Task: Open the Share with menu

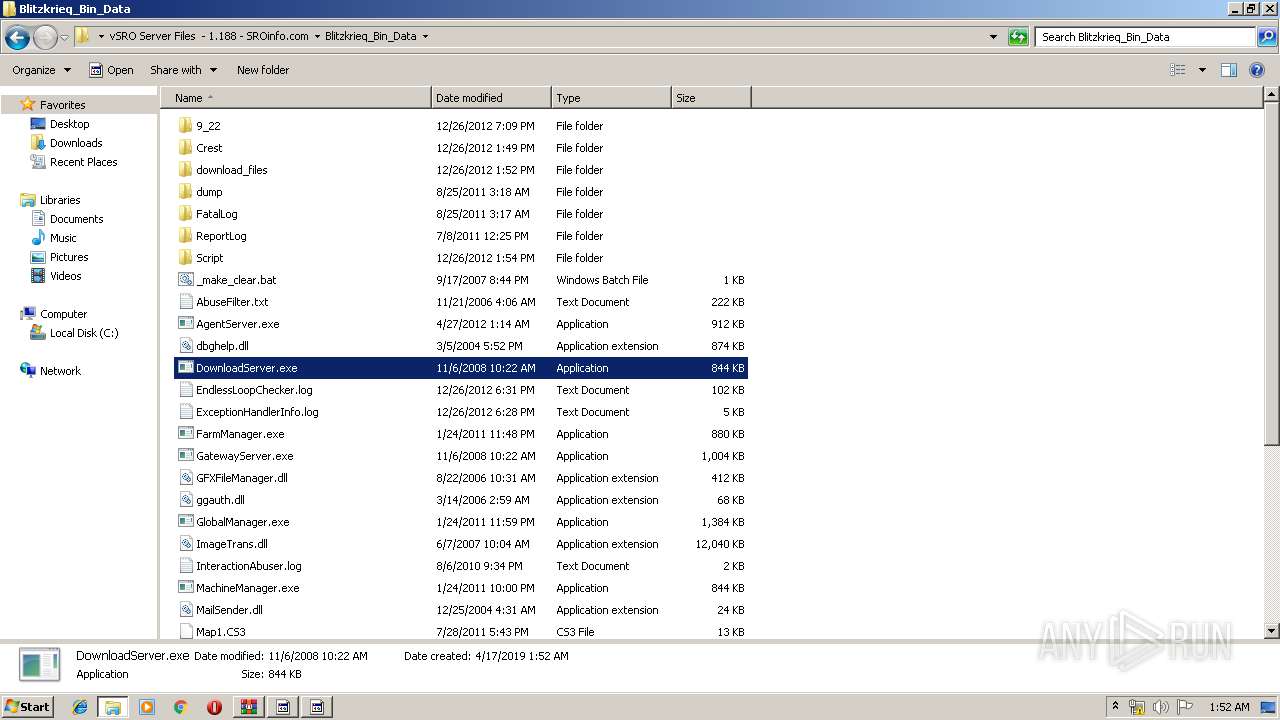Action: pos(181,70)
